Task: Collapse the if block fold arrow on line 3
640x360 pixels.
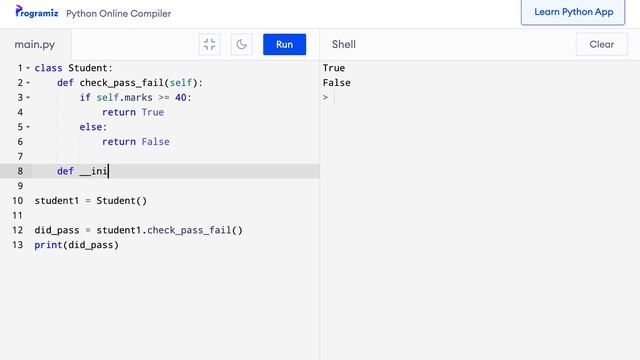Action: [28, 98]
